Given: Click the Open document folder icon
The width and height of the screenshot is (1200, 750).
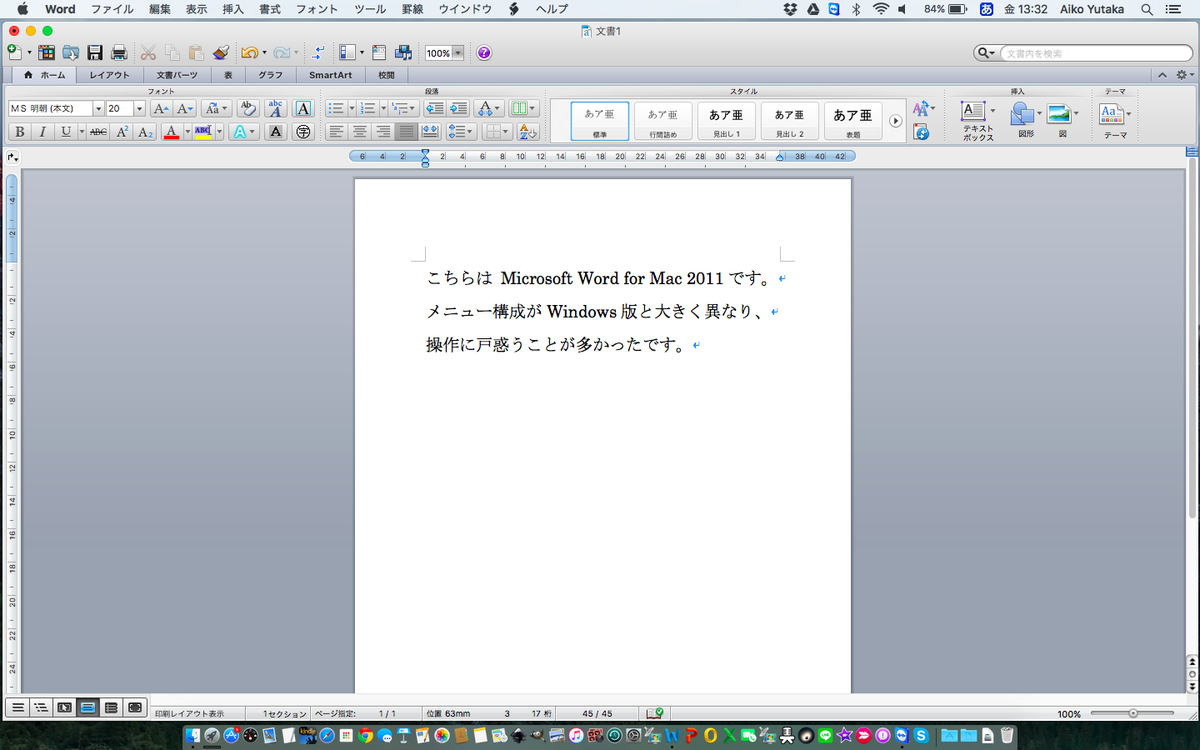Looking at the screenshot, I should click(x=71, y=52).
